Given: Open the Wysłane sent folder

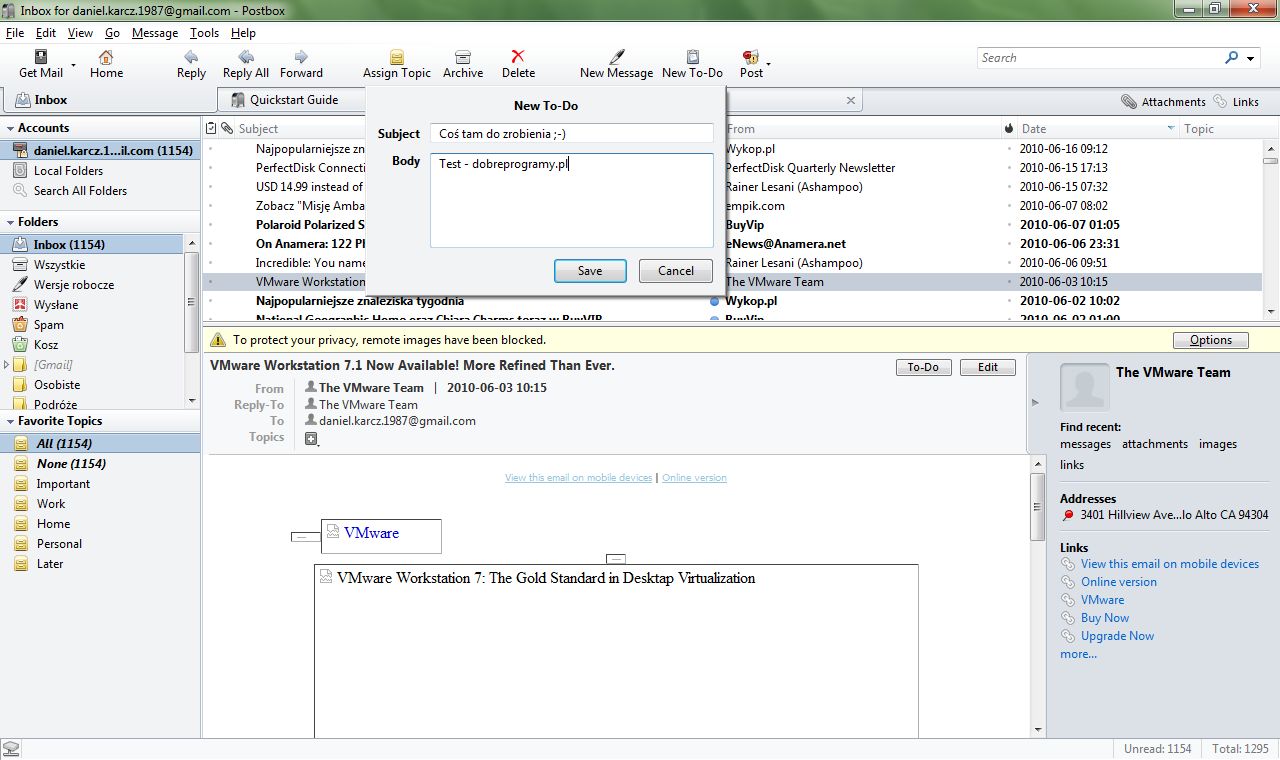Looking at the screenshot, I should pos(56,305).
